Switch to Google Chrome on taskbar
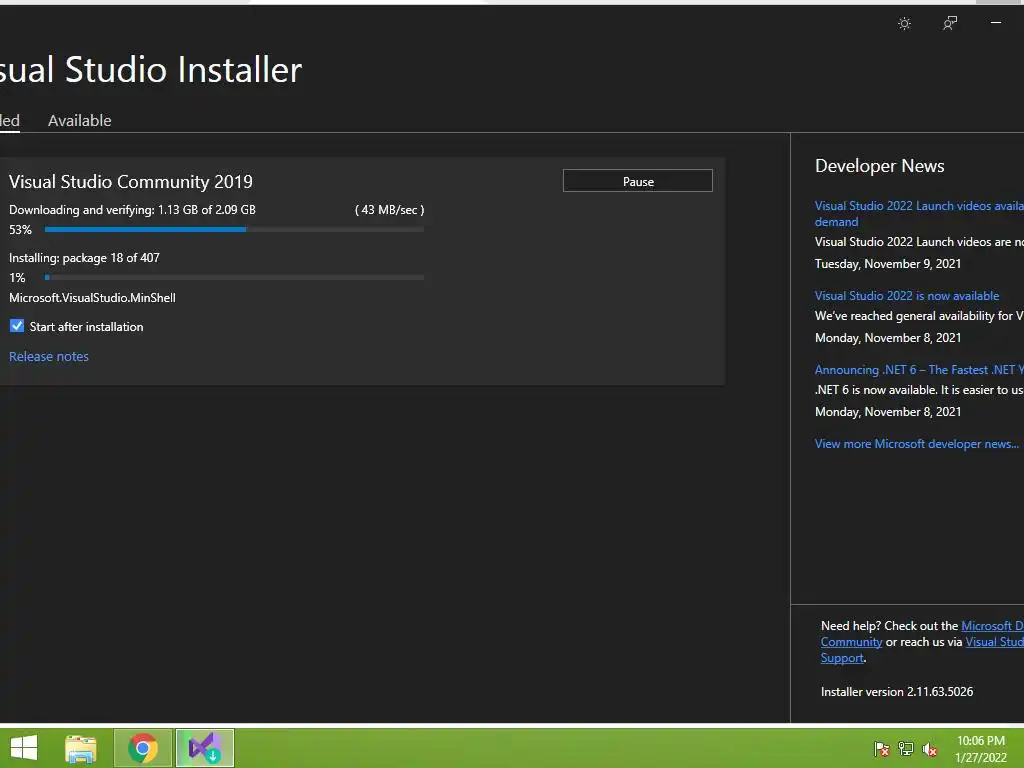The image size is (1024, 768). click(143, 748)
